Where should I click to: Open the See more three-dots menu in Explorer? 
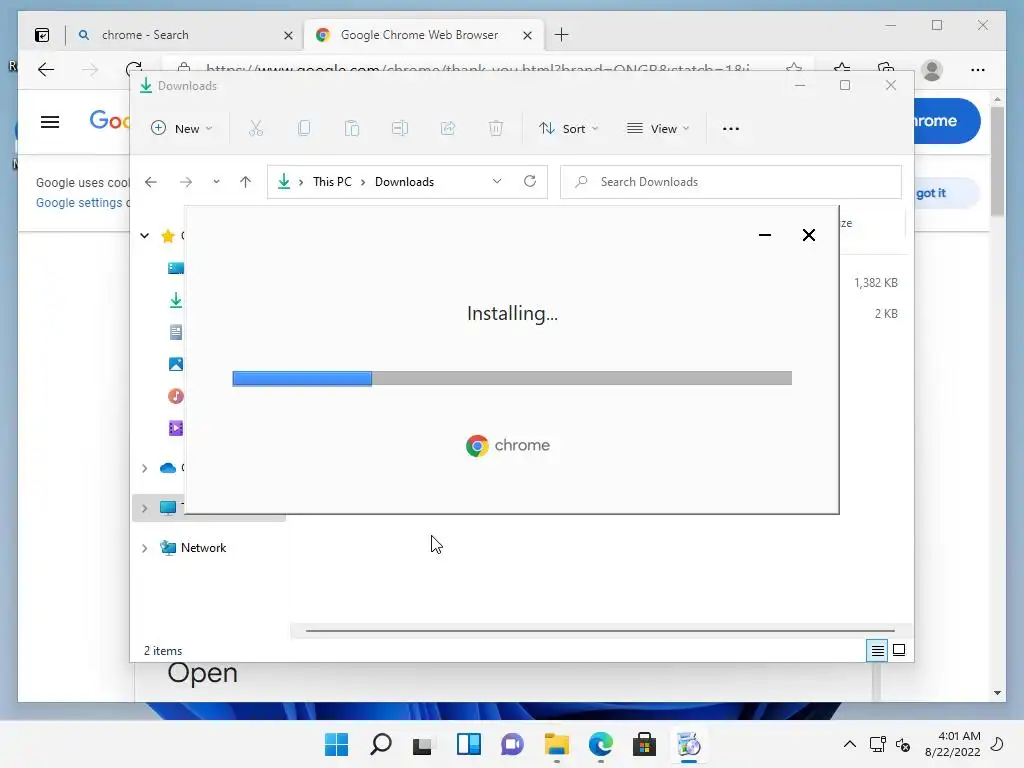(731, 129)
